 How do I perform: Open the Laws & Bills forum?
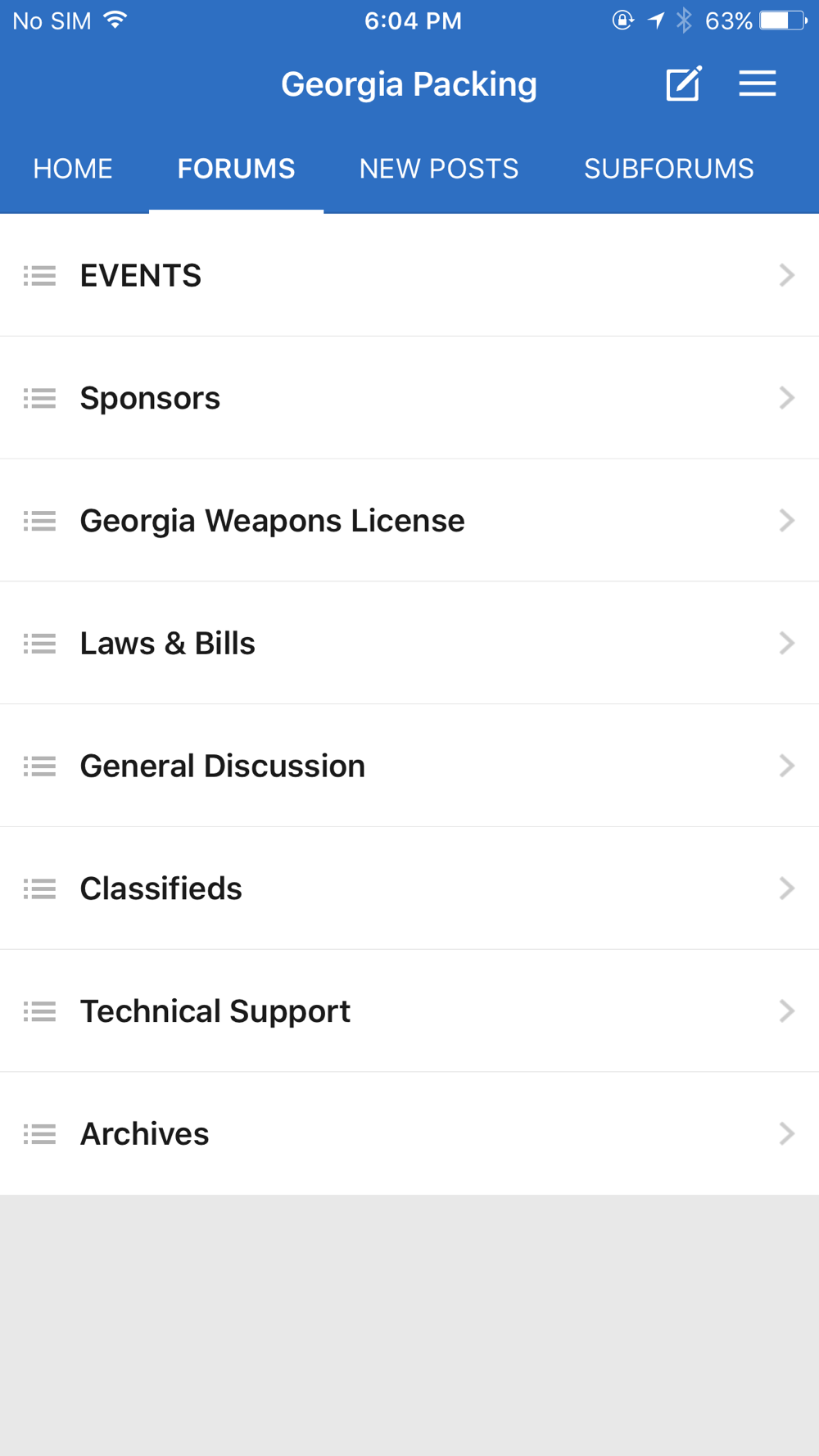409,643
